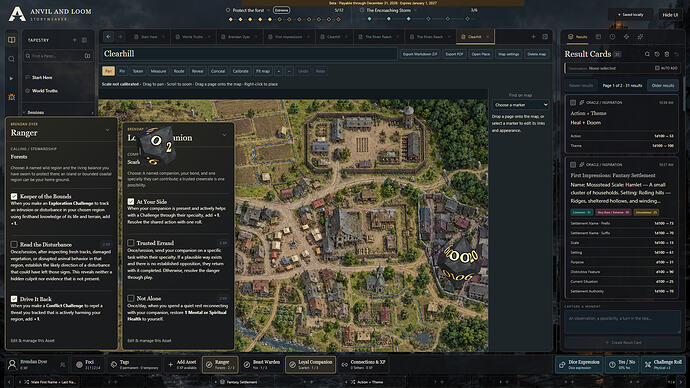Click third diamond on Encroaching Storm track
The height and width of the screenshot is (388, 690).
(x=408, y=19)
